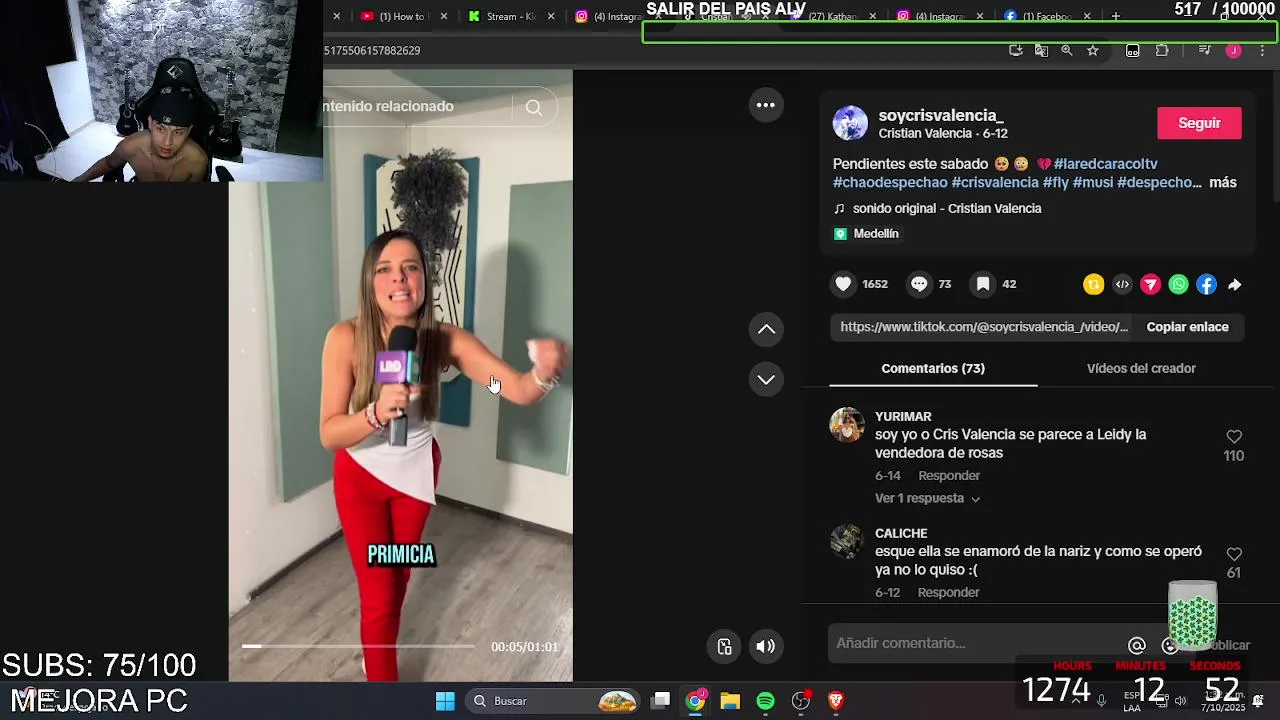Screen dimensions: 1280x720
Task: Seek on the video progress bar
Action: click(358, 646)
